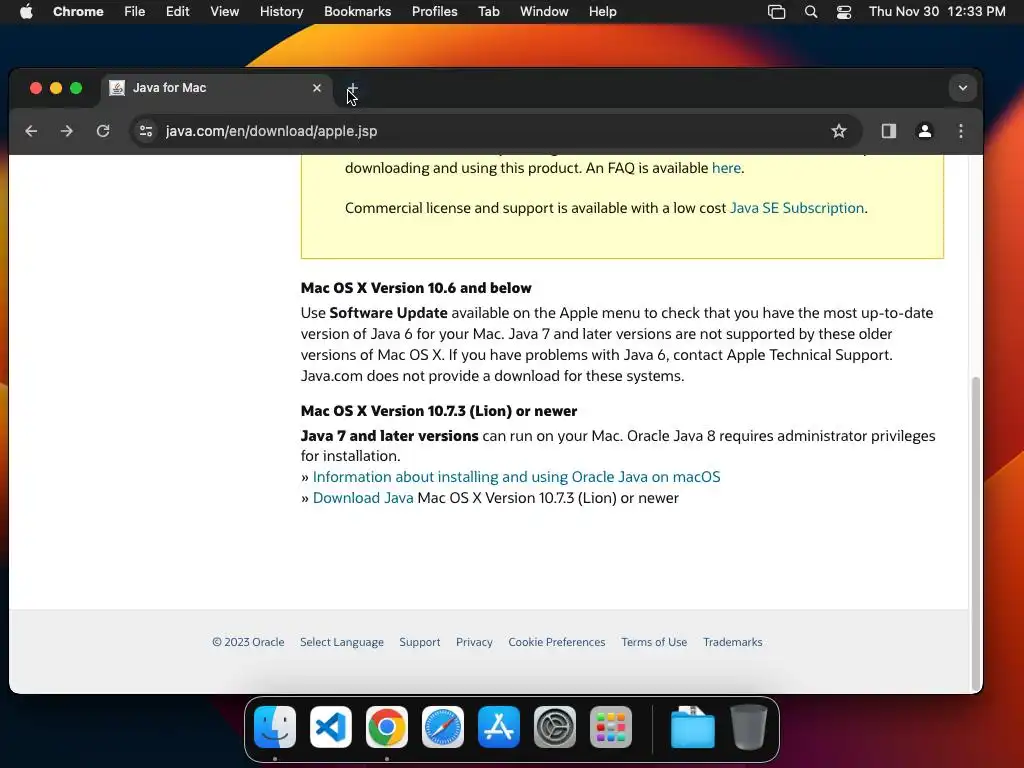Click Select Language in the footer
1024x768 pixels.
click(x=342, y=642)
